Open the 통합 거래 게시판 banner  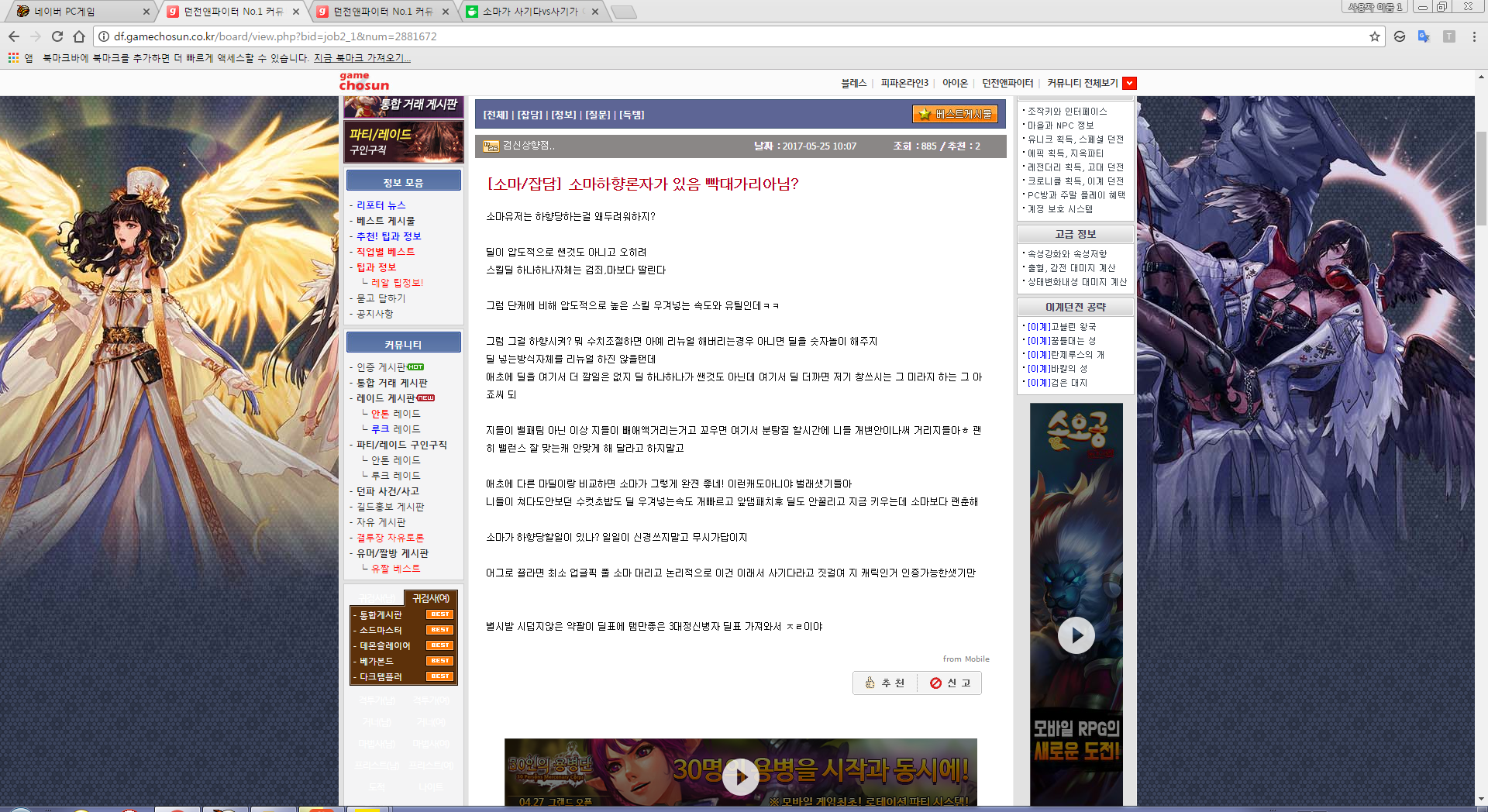(403, 106)
